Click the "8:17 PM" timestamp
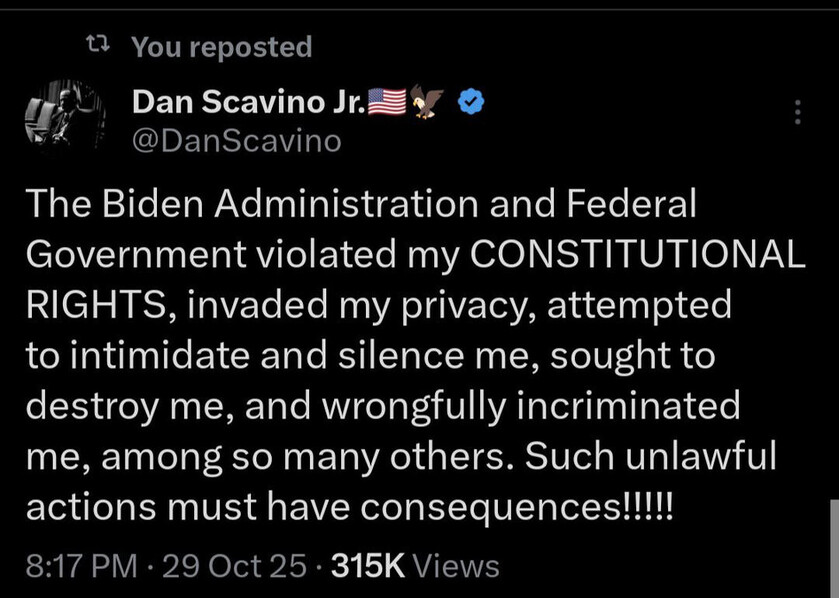 click(80, 566)
